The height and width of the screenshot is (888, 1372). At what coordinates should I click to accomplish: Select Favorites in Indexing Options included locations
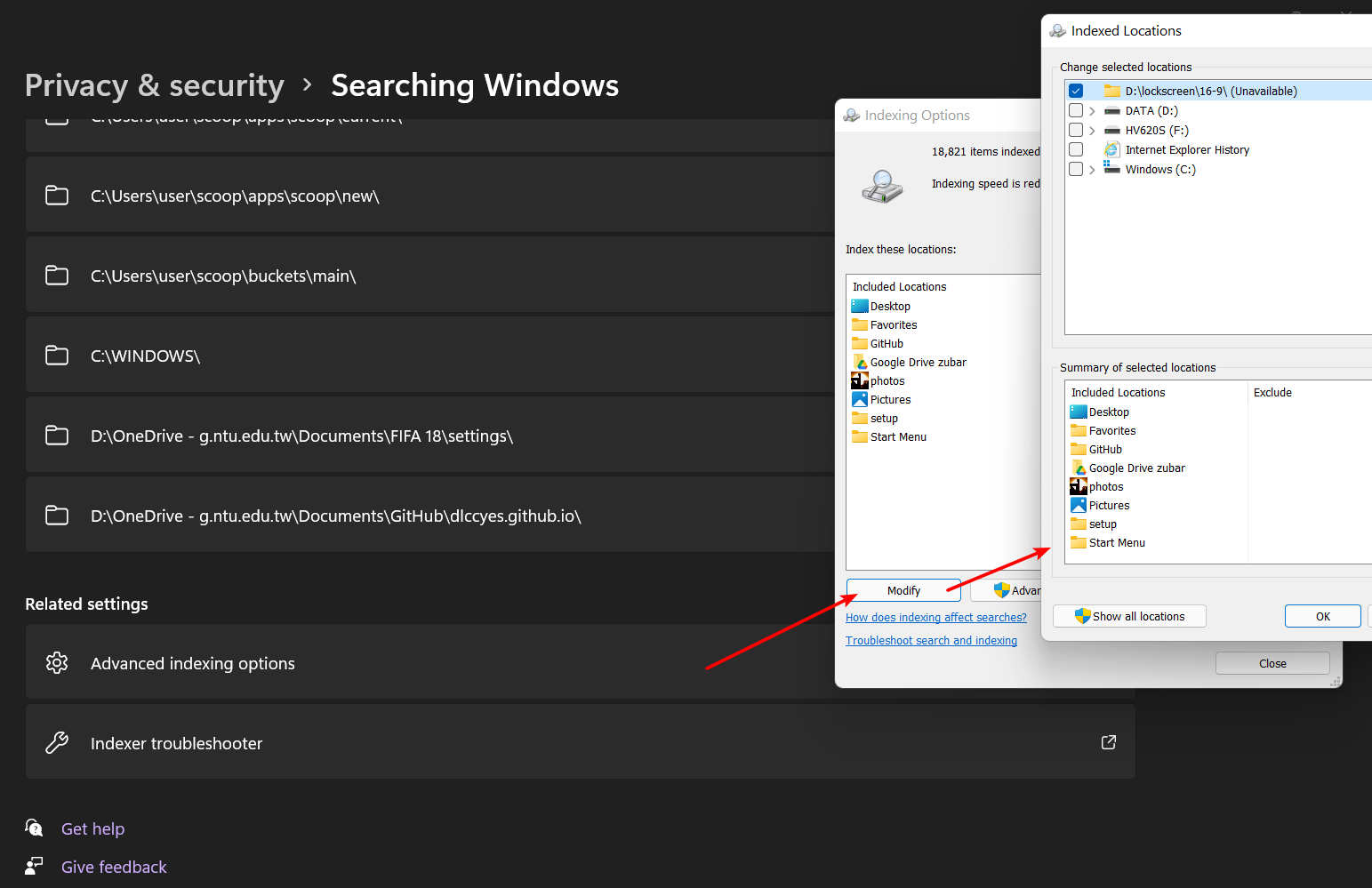[x=894, y=324]
